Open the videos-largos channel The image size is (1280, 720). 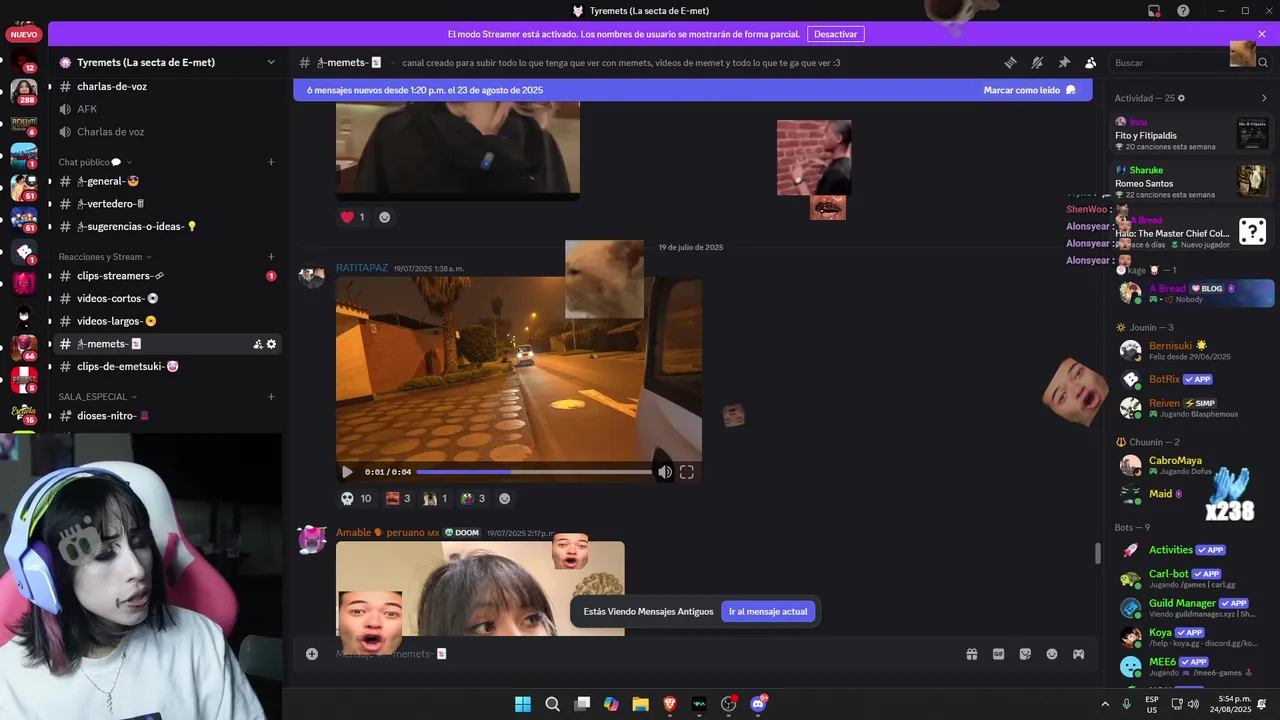(165, 321)
